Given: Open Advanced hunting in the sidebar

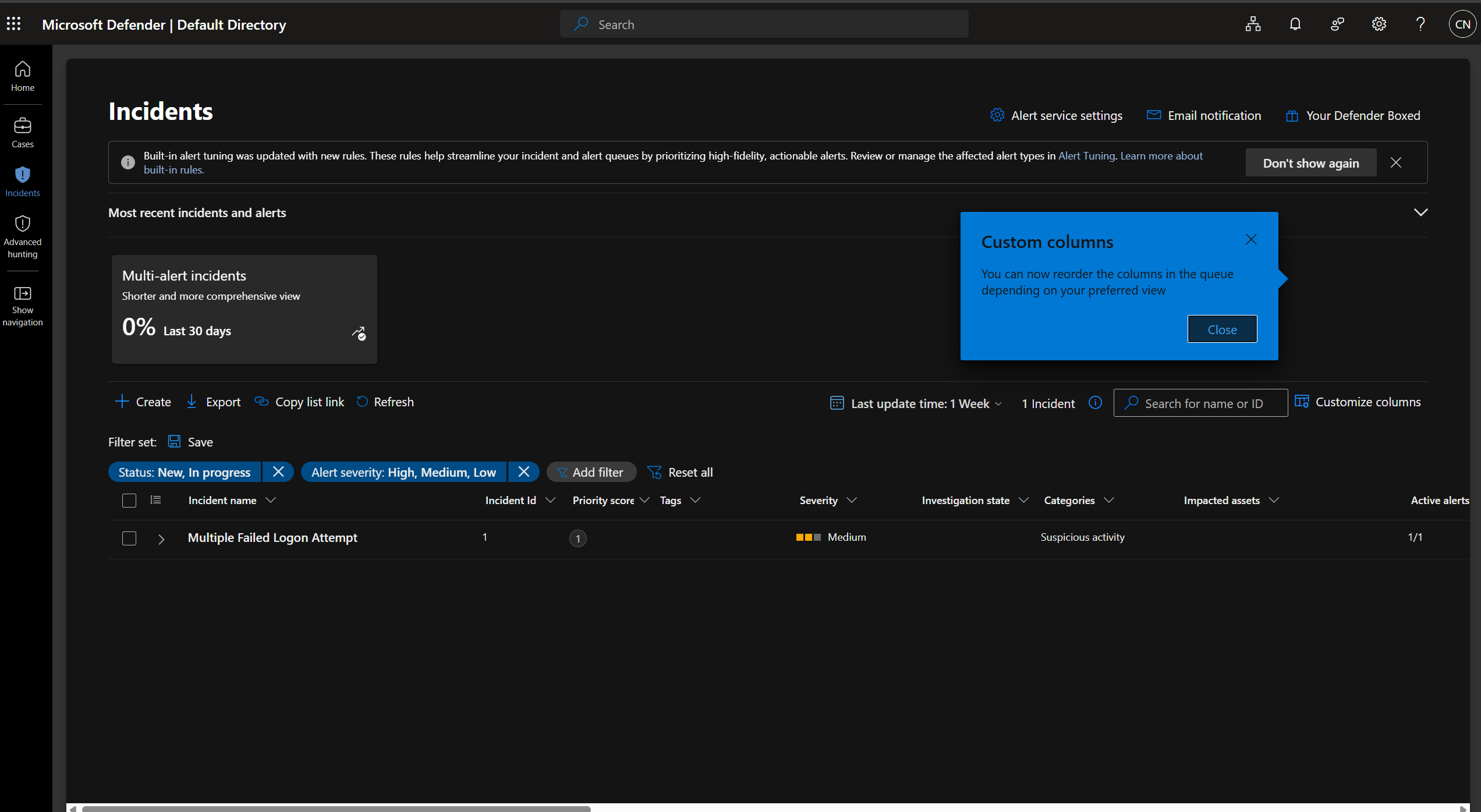Looking at the screenshot, I should pos(23,236).
